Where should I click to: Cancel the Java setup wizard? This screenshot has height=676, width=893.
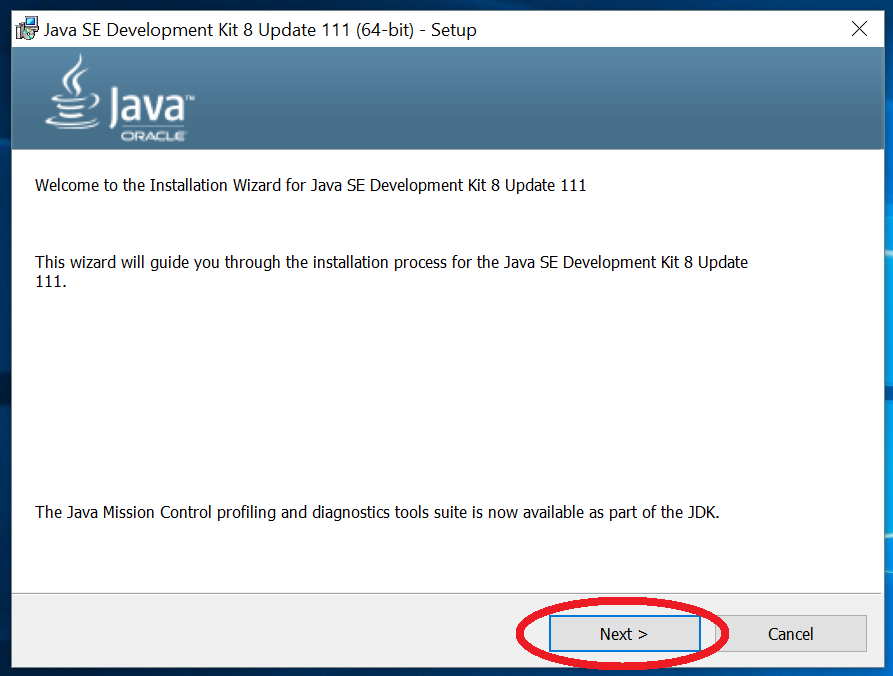pos(790,633)
